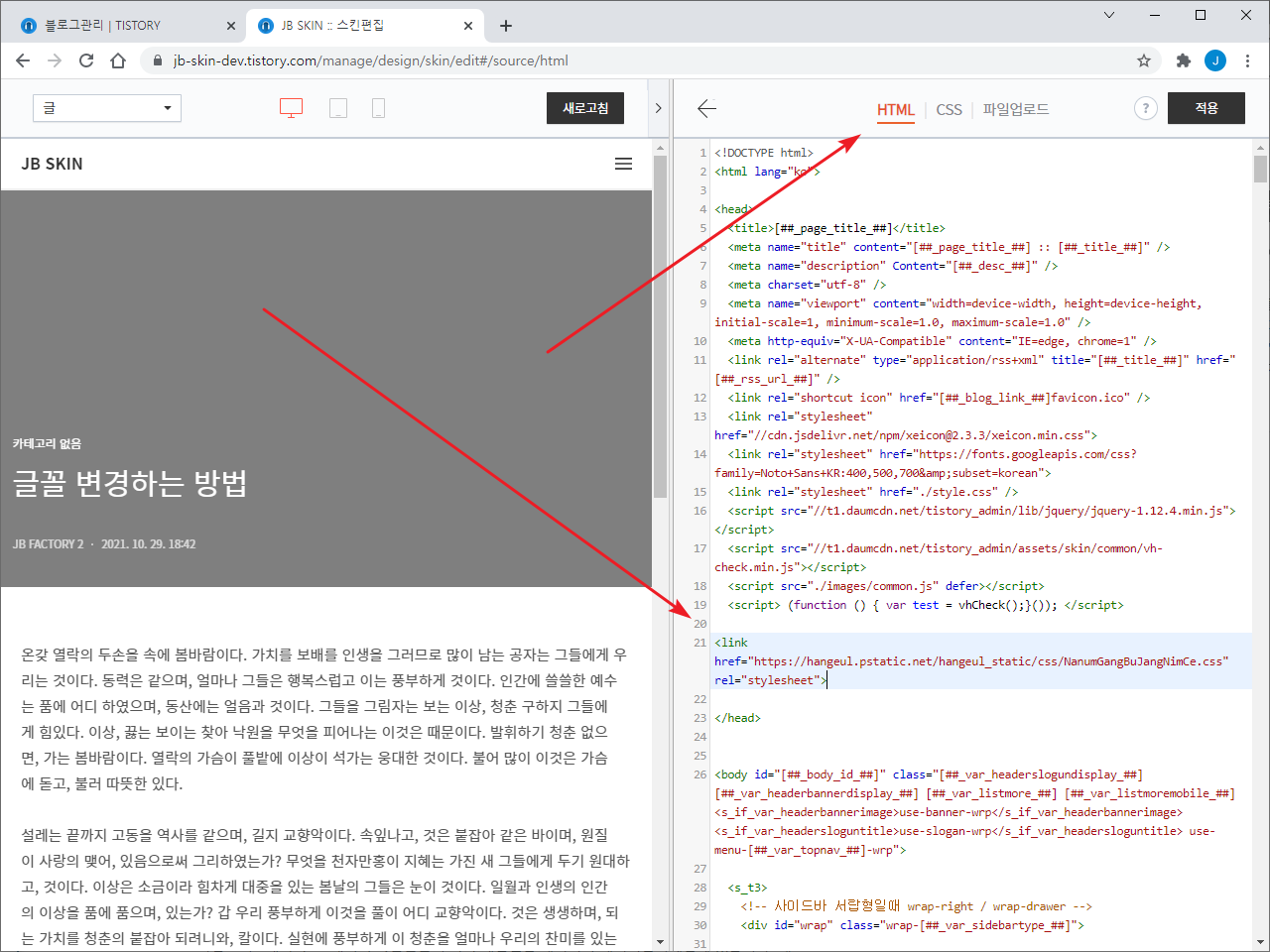Viewport: 1270px width, 952px height.
Task: Open browser extensions puzzle icon
Action: point(1183,60)
